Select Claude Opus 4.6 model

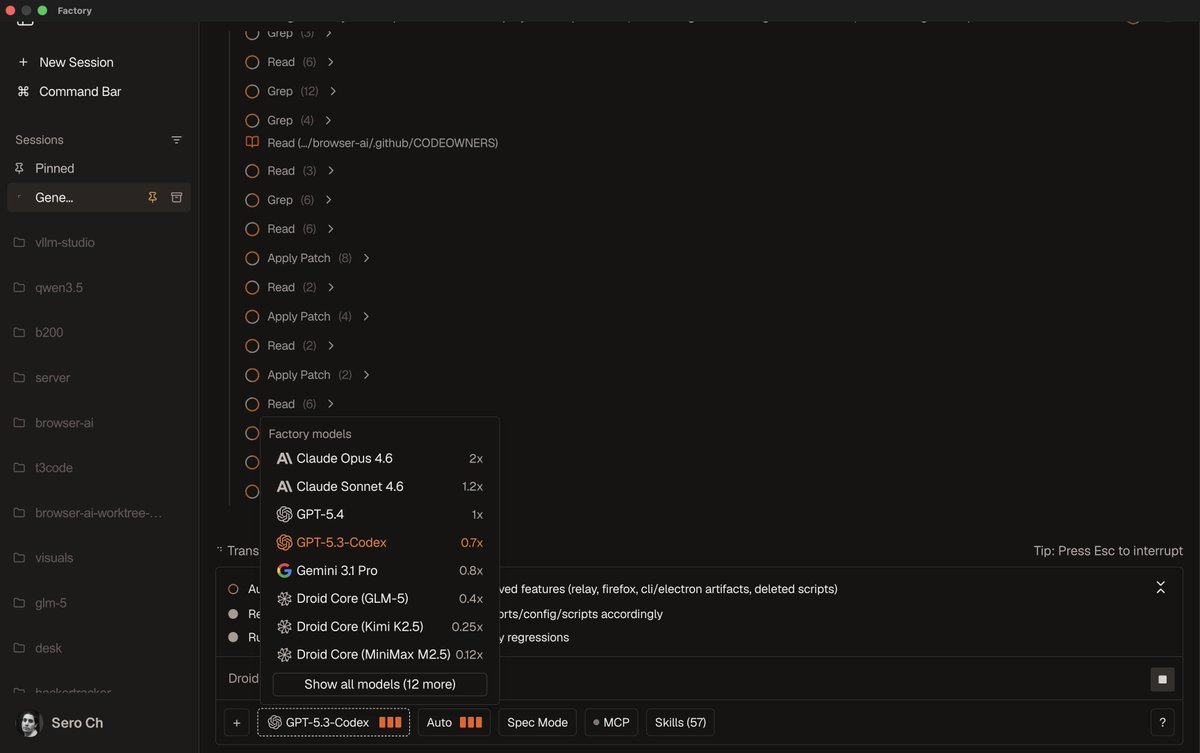[x=380, y=459]
